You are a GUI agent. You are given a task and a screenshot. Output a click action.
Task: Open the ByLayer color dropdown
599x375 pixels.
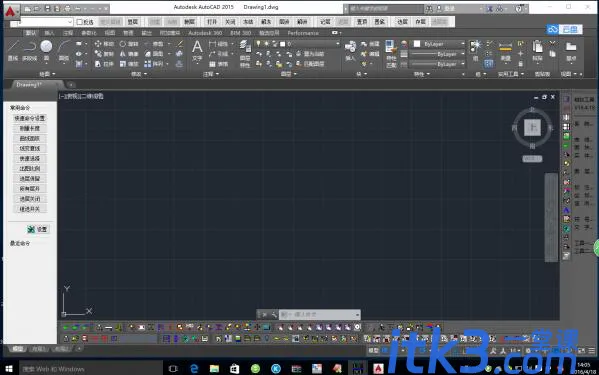(x=463, y=44)
